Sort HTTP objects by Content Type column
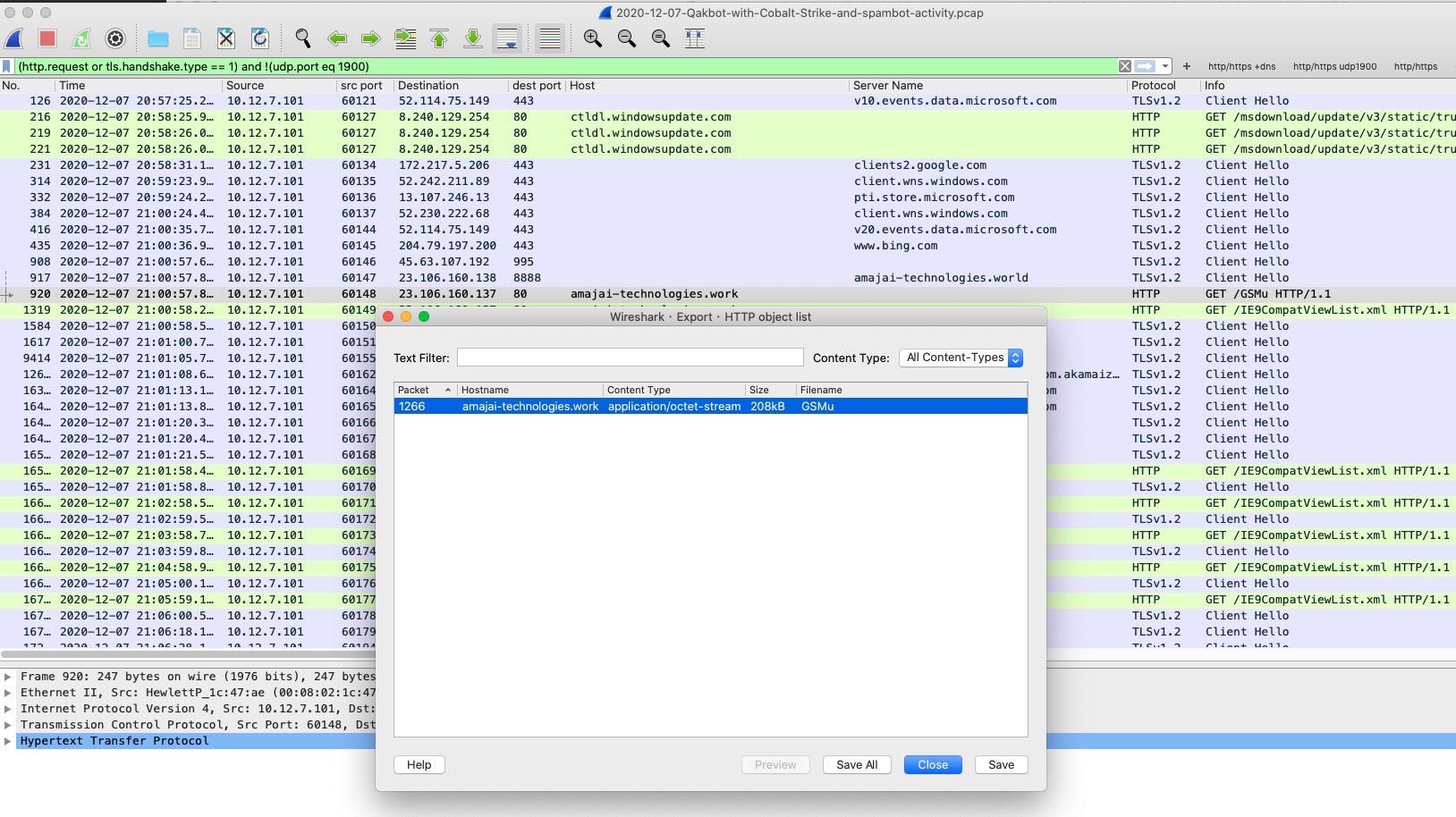This screenshot has height=817, width=1456. click(x=674, y=390)
